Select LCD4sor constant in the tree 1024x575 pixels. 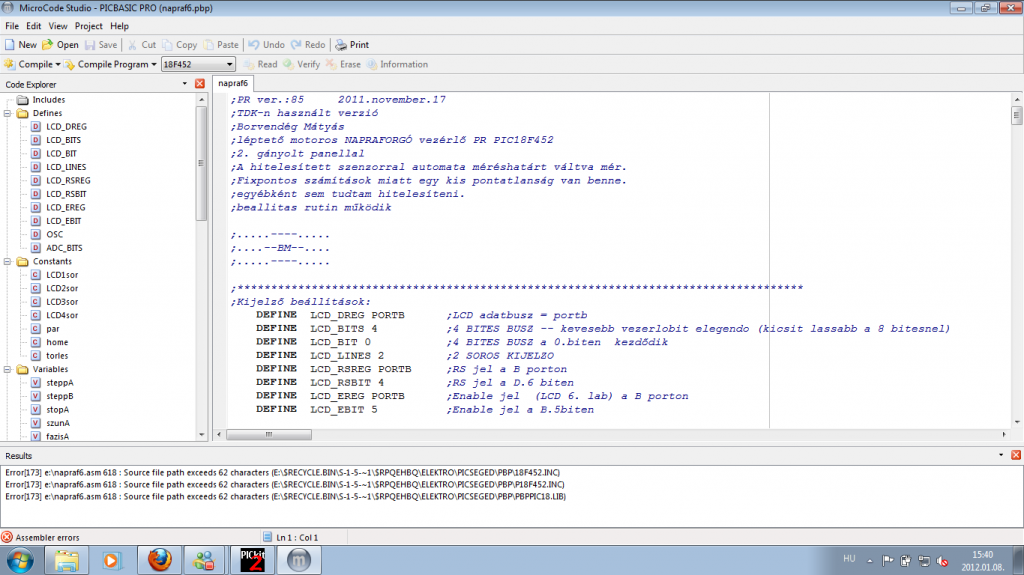tap(55, 316)
